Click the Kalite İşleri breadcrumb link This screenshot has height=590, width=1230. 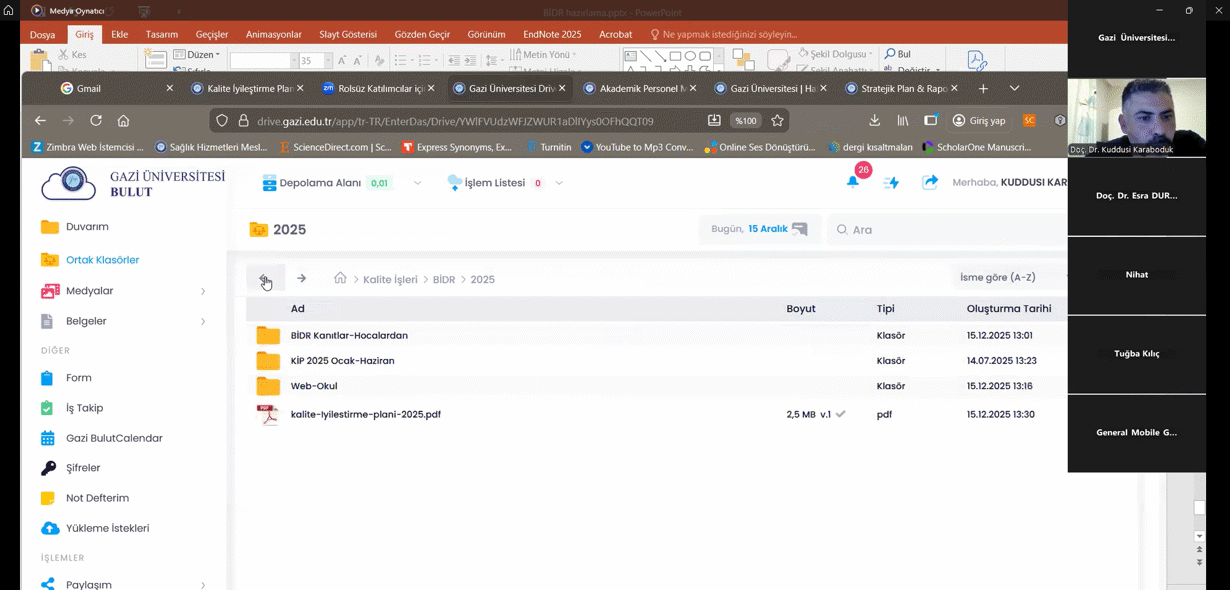pyautogui.click(x=390, y=280)
